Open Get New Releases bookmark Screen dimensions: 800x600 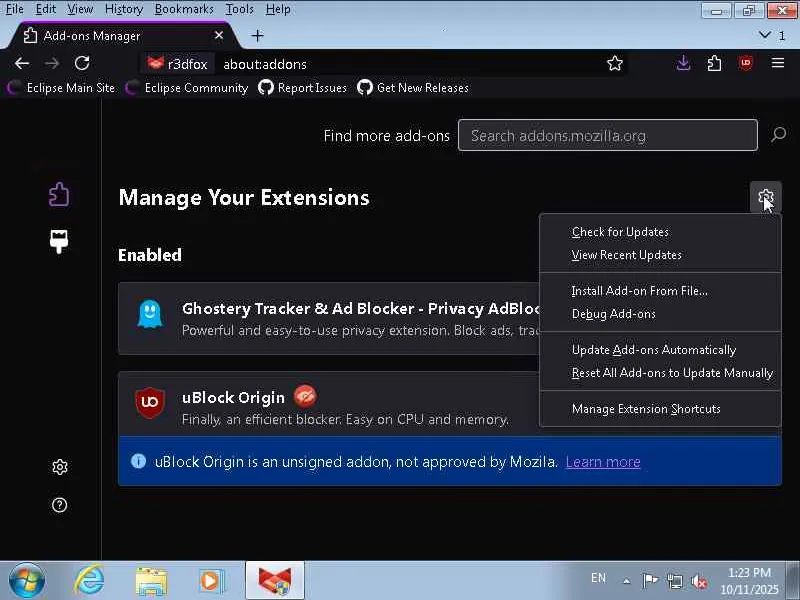pos(413,88)
